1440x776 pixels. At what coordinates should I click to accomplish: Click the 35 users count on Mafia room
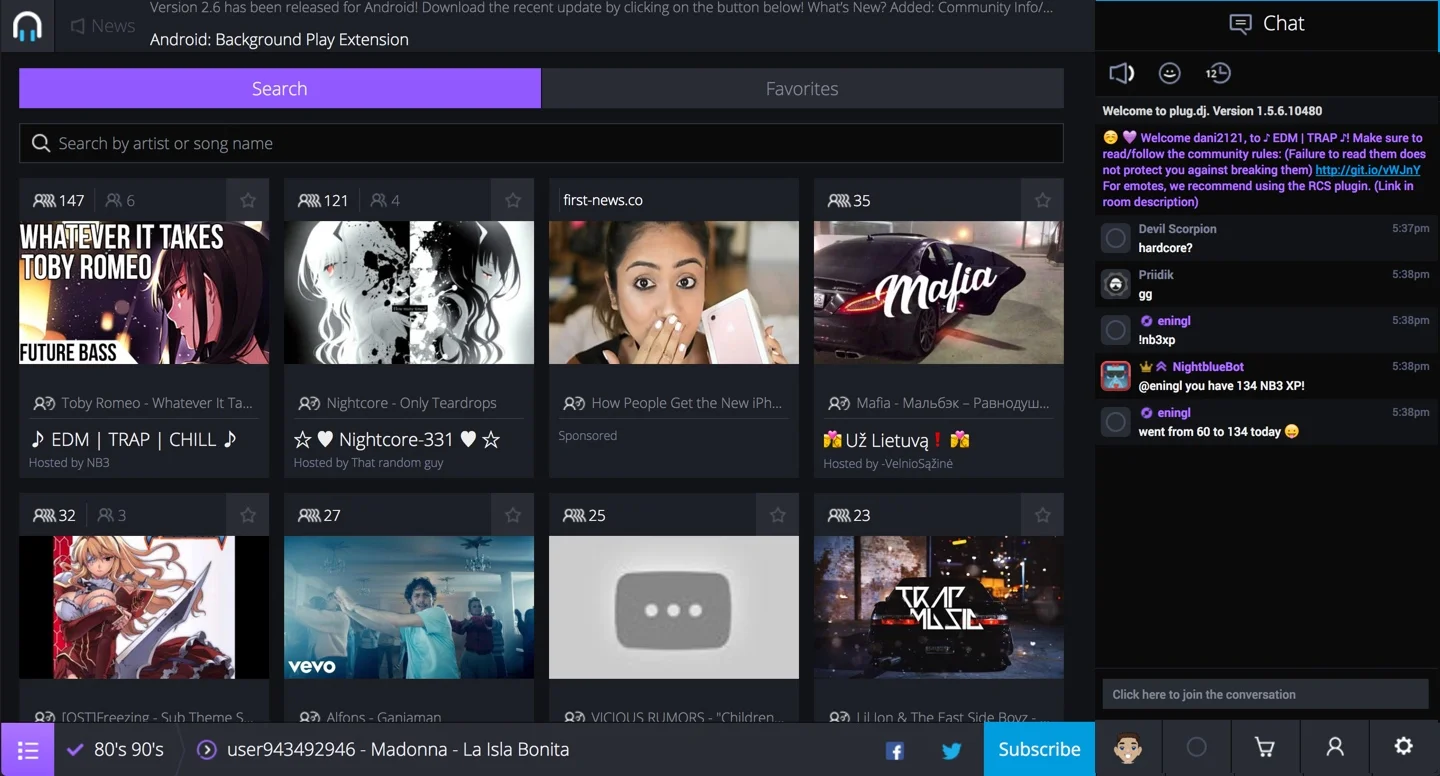[849, 200]
